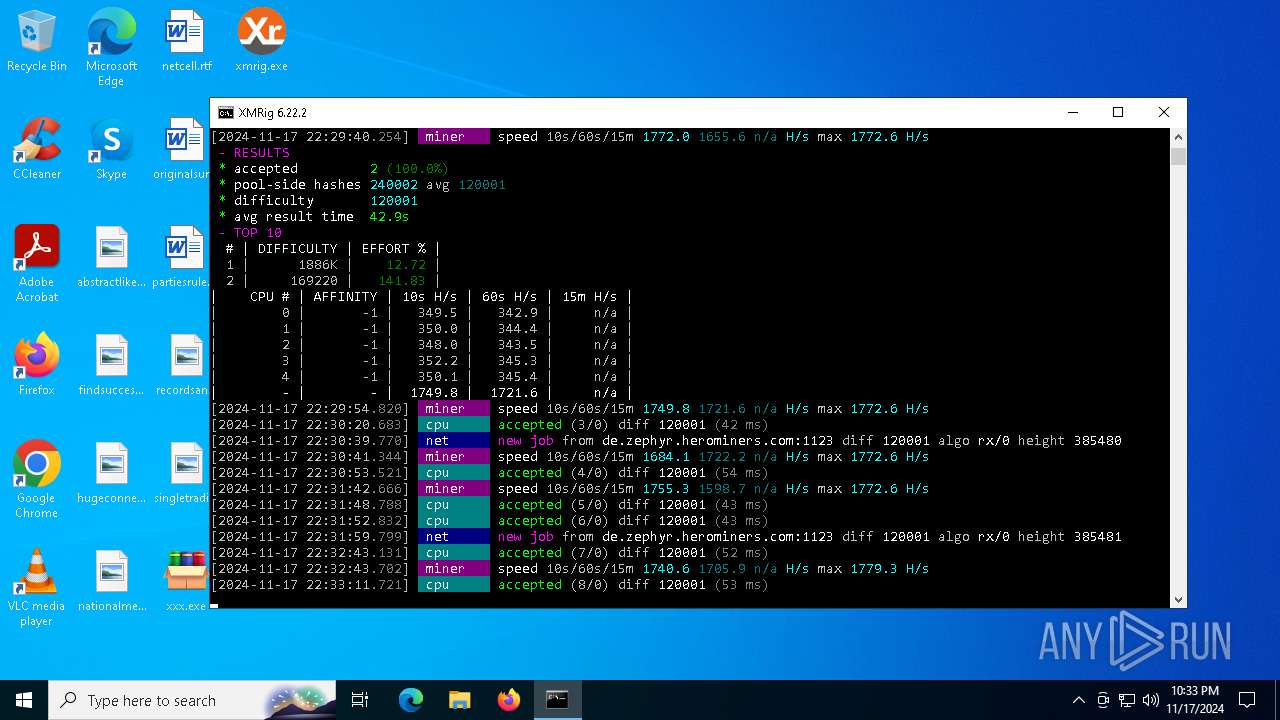Image resolution: width=1280 pixels, height=720 pixels.
Task: Select the partiesrule Word document icon
Action: (184, 258)
